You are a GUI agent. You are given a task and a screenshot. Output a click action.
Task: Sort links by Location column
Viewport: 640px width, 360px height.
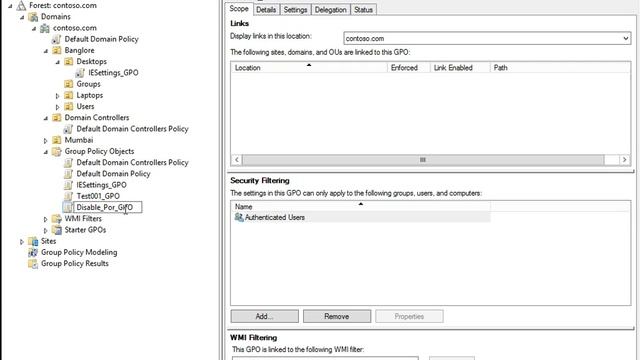pos(309,68)
